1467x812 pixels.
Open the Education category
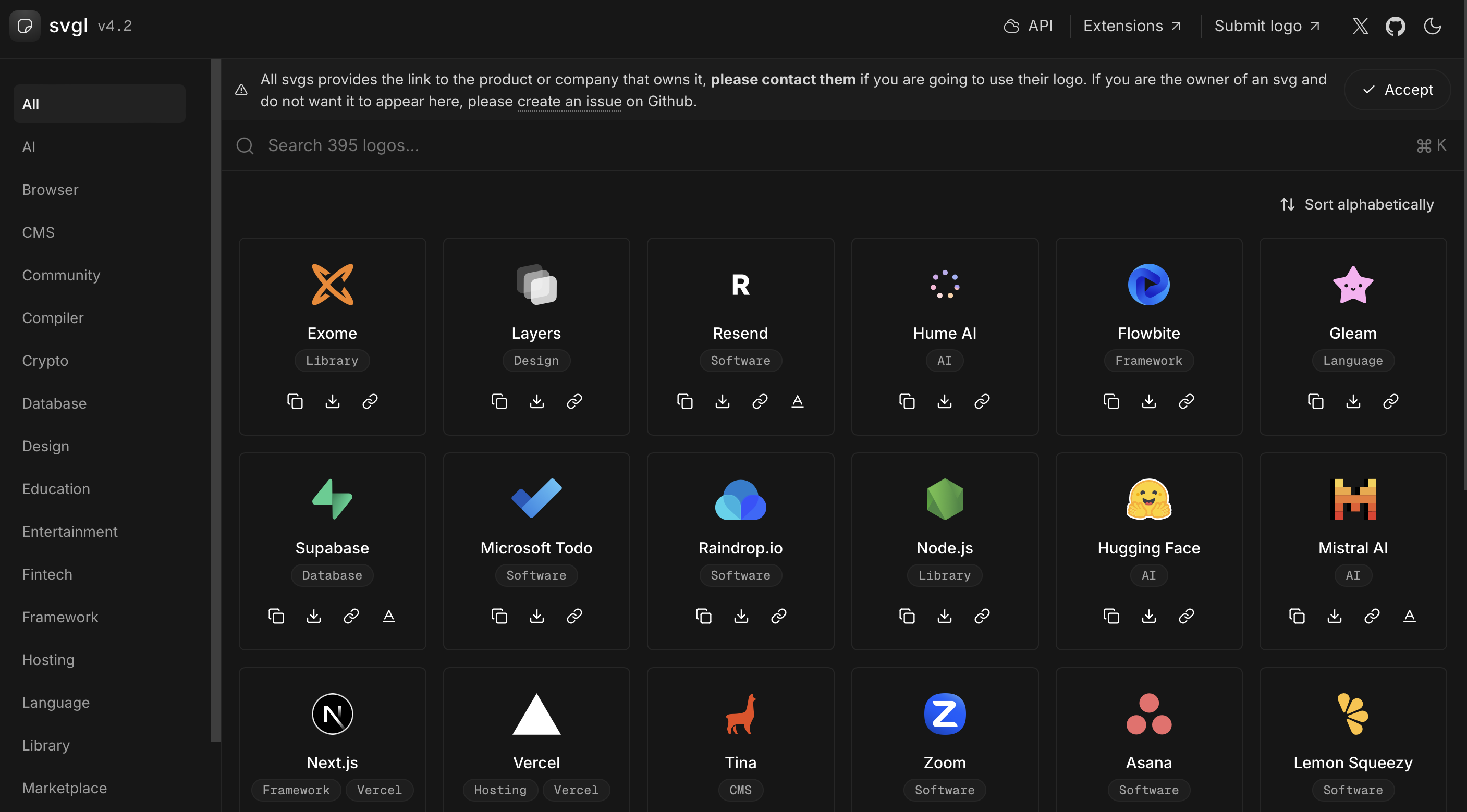tap(100, 488)
